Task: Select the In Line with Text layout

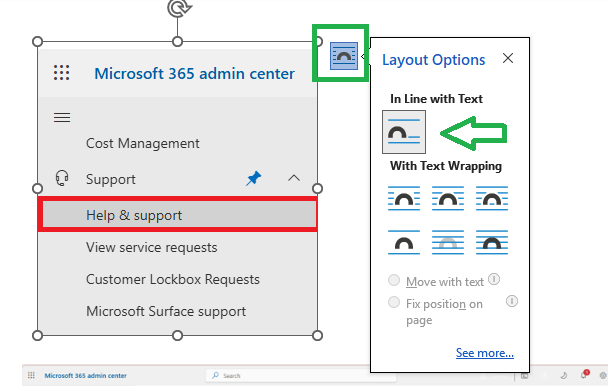Action: click(404, 132)
